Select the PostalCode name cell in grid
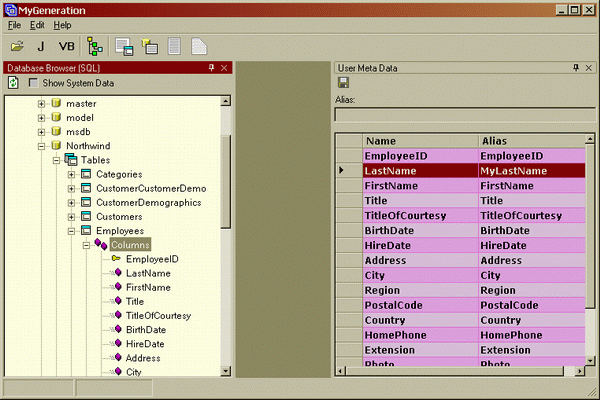 coord(420,305)
